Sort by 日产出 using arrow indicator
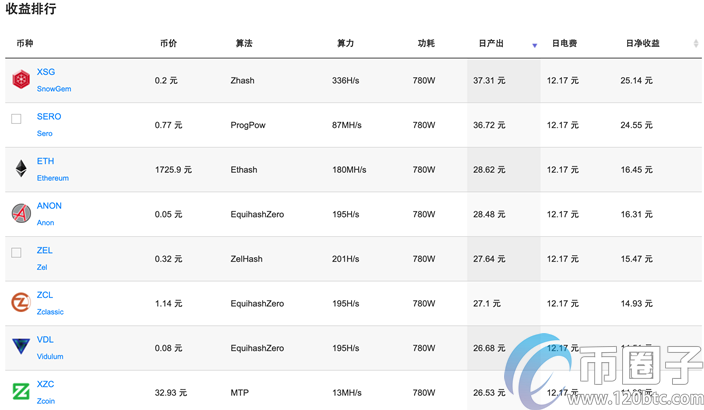704x410 pixels. click(535, 45)
